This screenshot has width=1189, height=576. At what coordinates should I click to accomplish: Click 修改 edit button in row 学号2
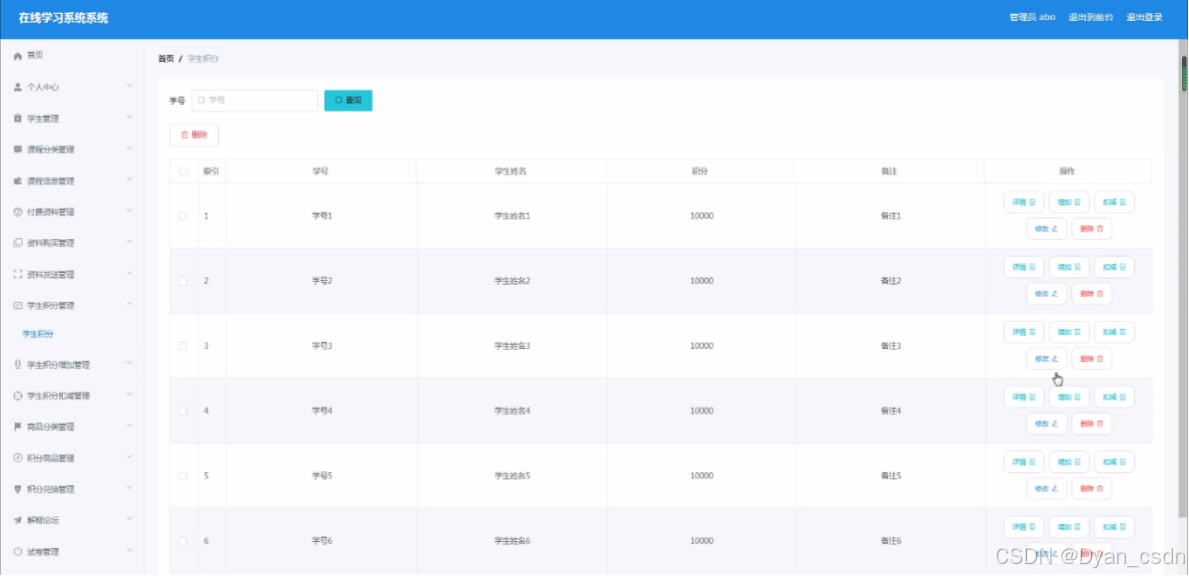[x=1046, y=293]
